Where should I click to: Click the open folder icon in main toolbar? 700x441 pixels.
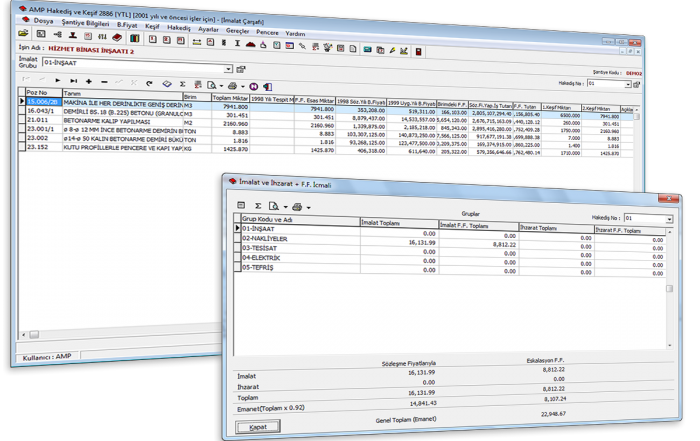(25, 33)
